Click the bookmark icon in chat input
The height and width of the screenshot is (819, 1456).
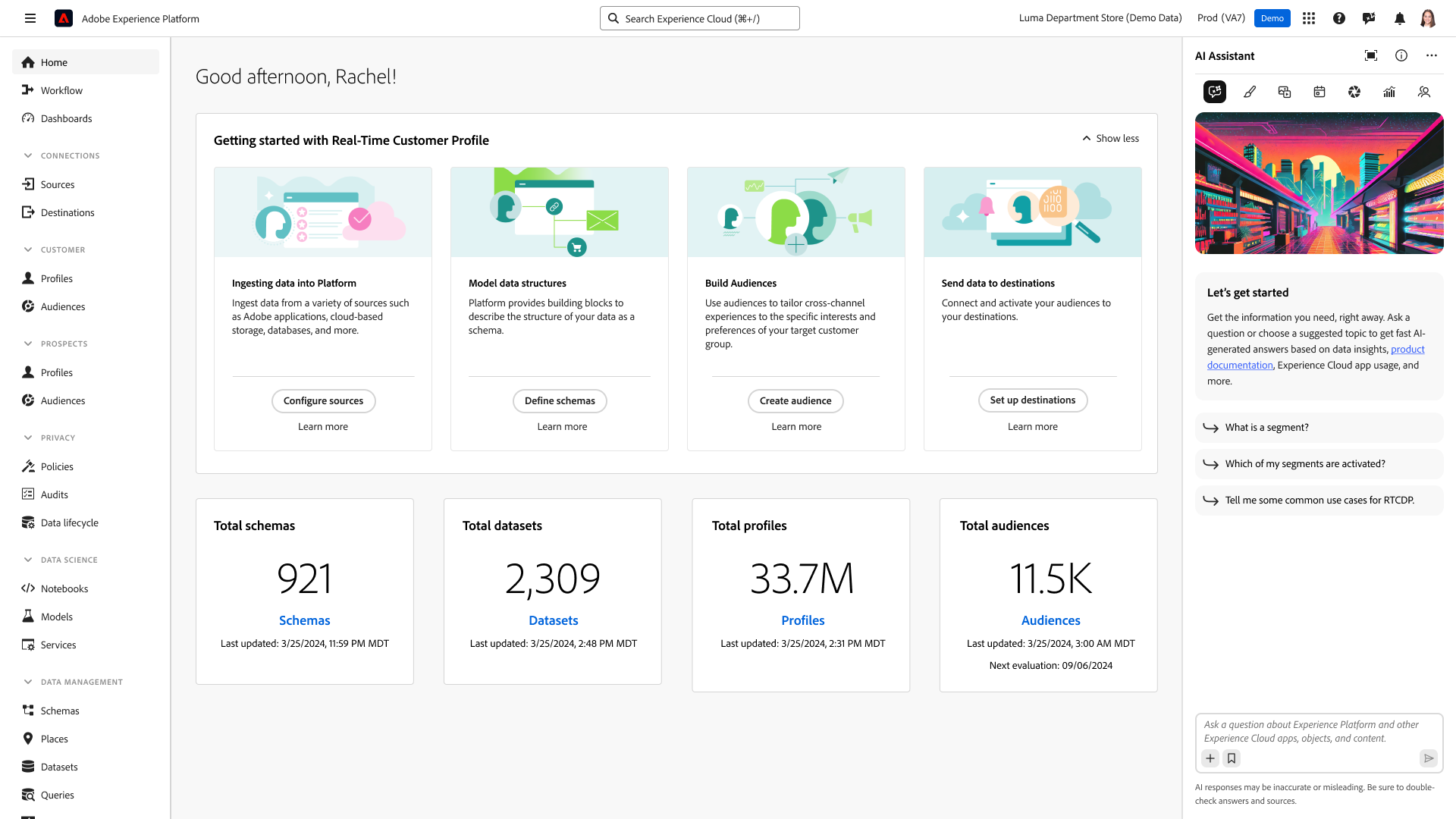pos(1232,758)
